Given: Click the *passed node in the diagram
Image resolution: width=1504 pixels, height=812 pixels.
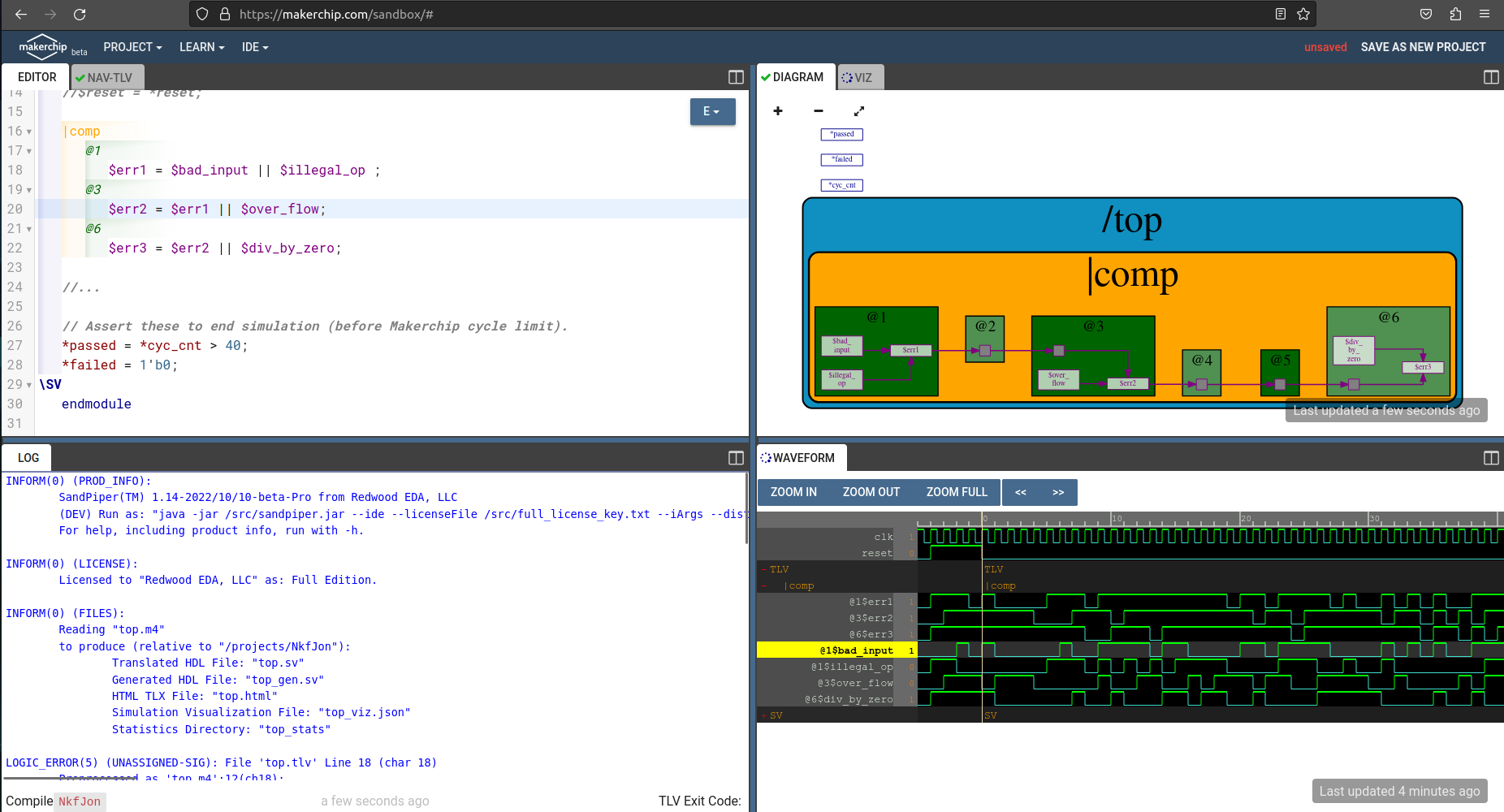Looking at the screenshot, I should [x=842, y=134].
